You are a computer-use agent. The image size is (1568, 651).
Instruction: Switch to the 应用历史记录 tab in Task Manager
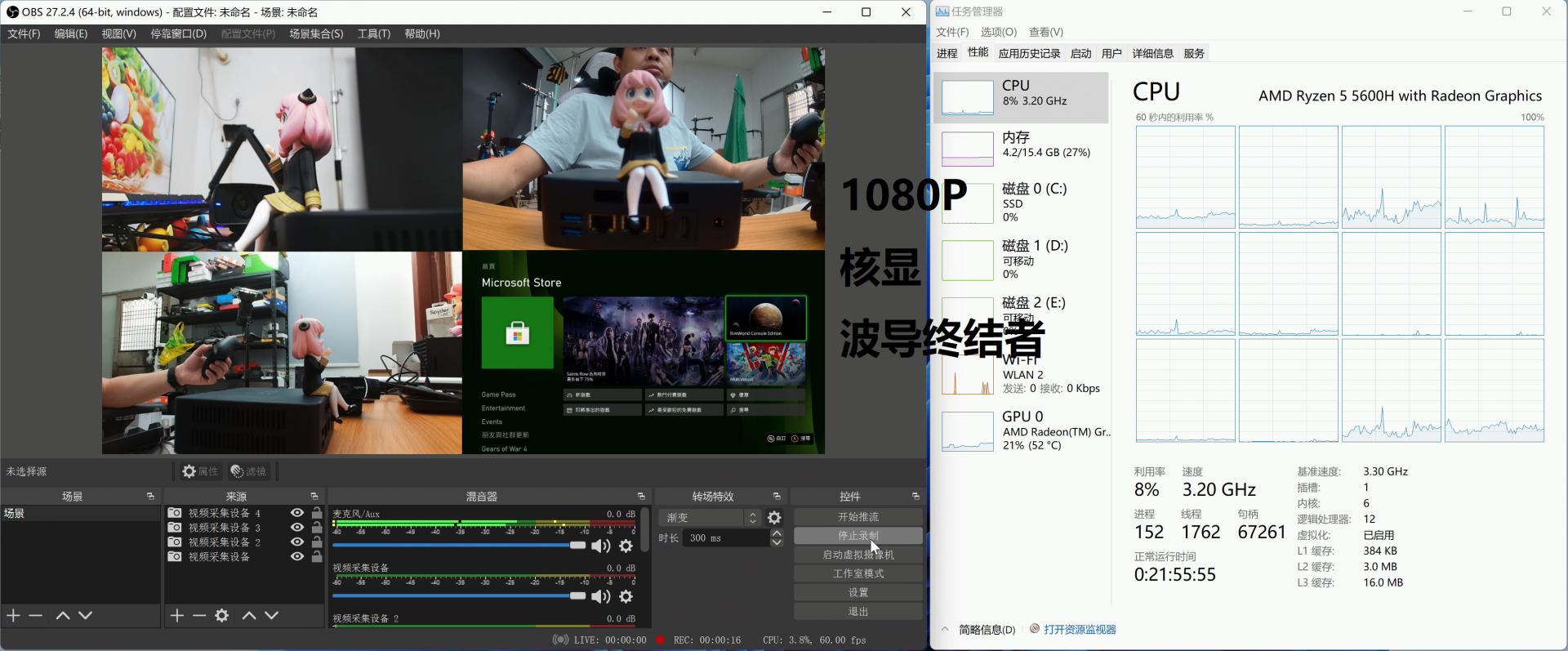(1029, 53)
